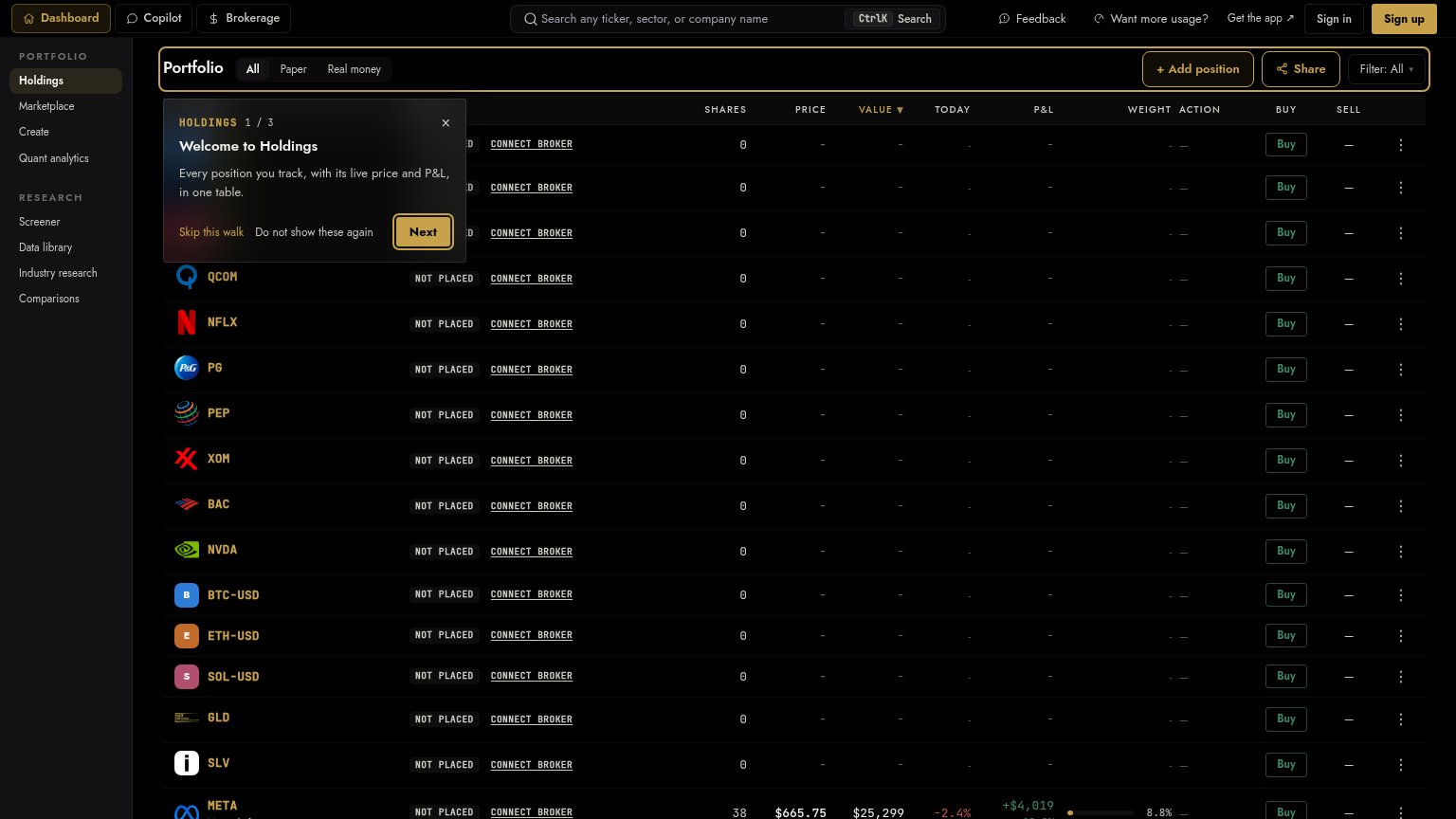1456x819 pixels.
Task: Click the Netflix logo icon in NFLX row
Action: [x=187, y=322]
